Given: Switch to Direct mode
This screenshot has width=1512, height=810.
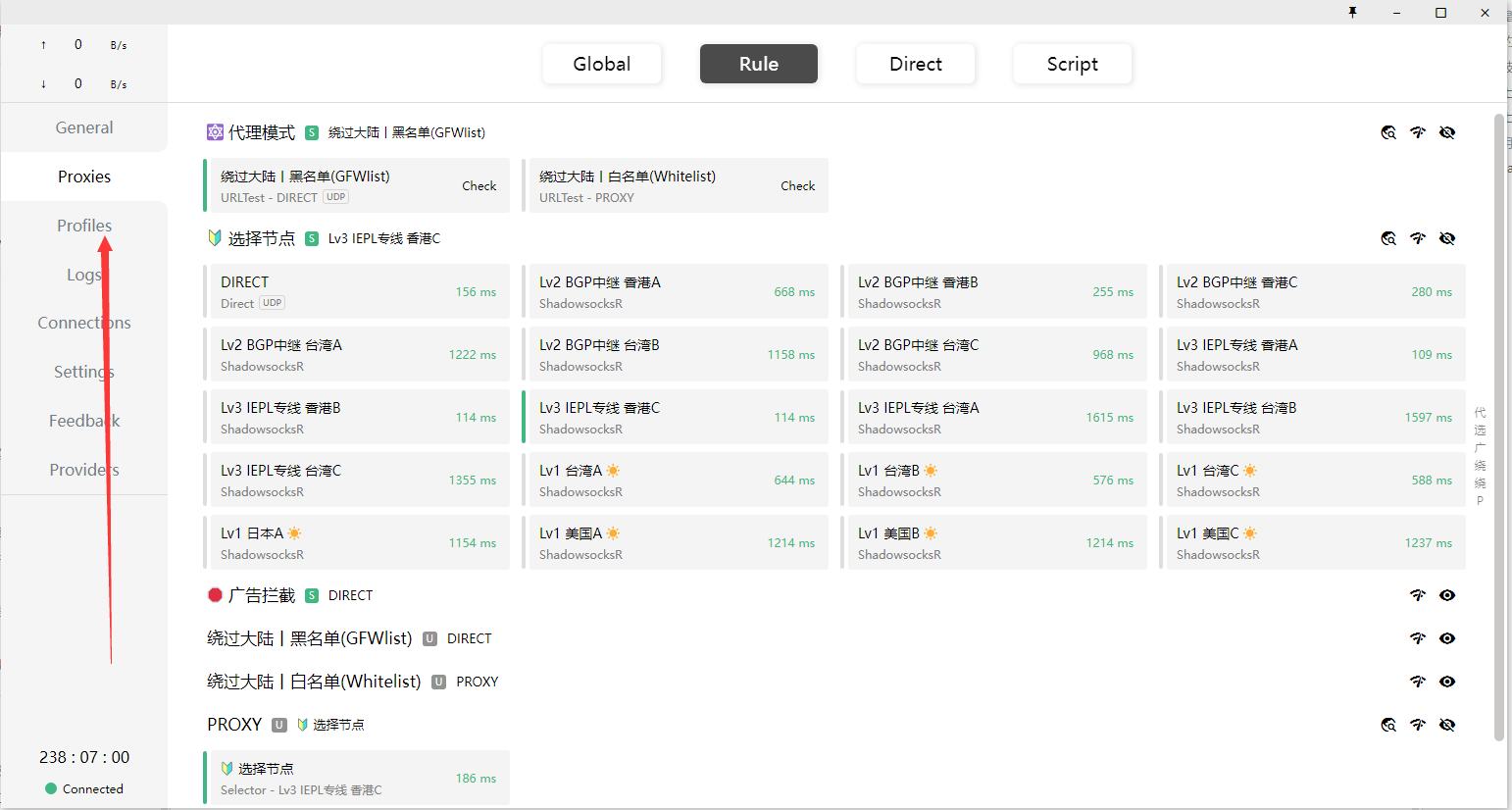Looking at the screenshot, I should click(916, 64).
